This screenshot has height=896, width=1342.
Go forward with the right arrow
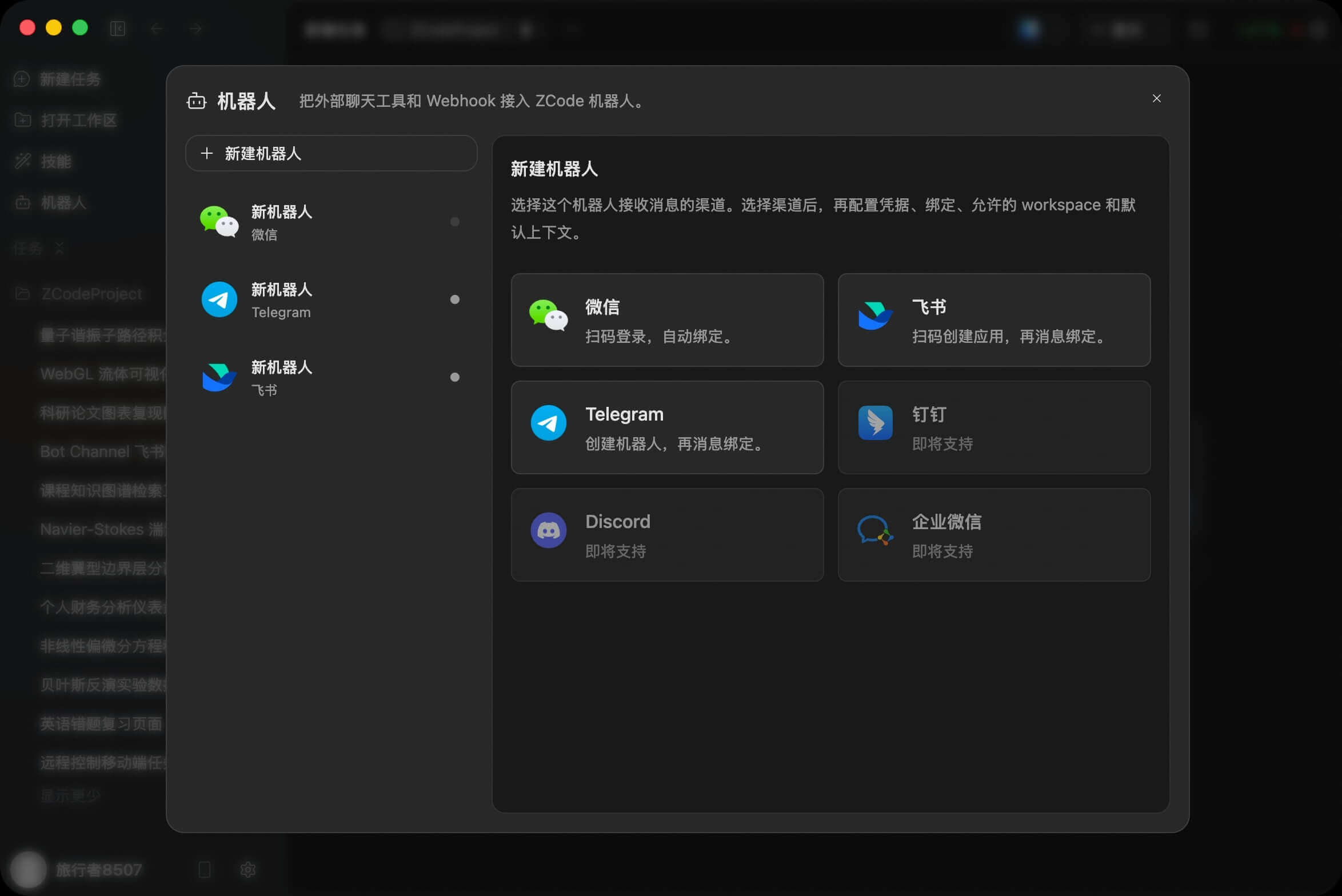195,28
